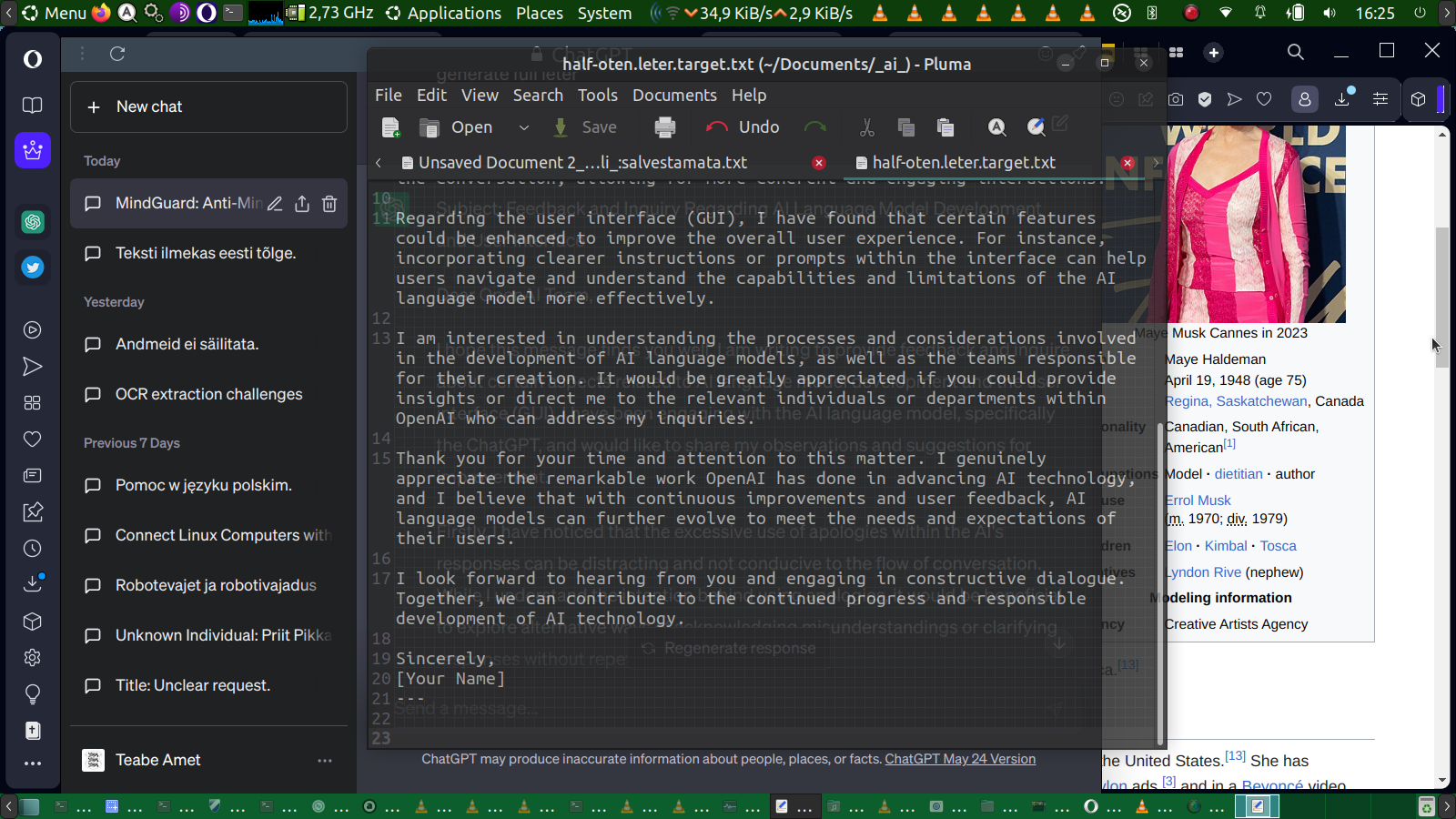Open the Help menu in Pluma
Viewport: 1456px width, 819px height.
749,96
